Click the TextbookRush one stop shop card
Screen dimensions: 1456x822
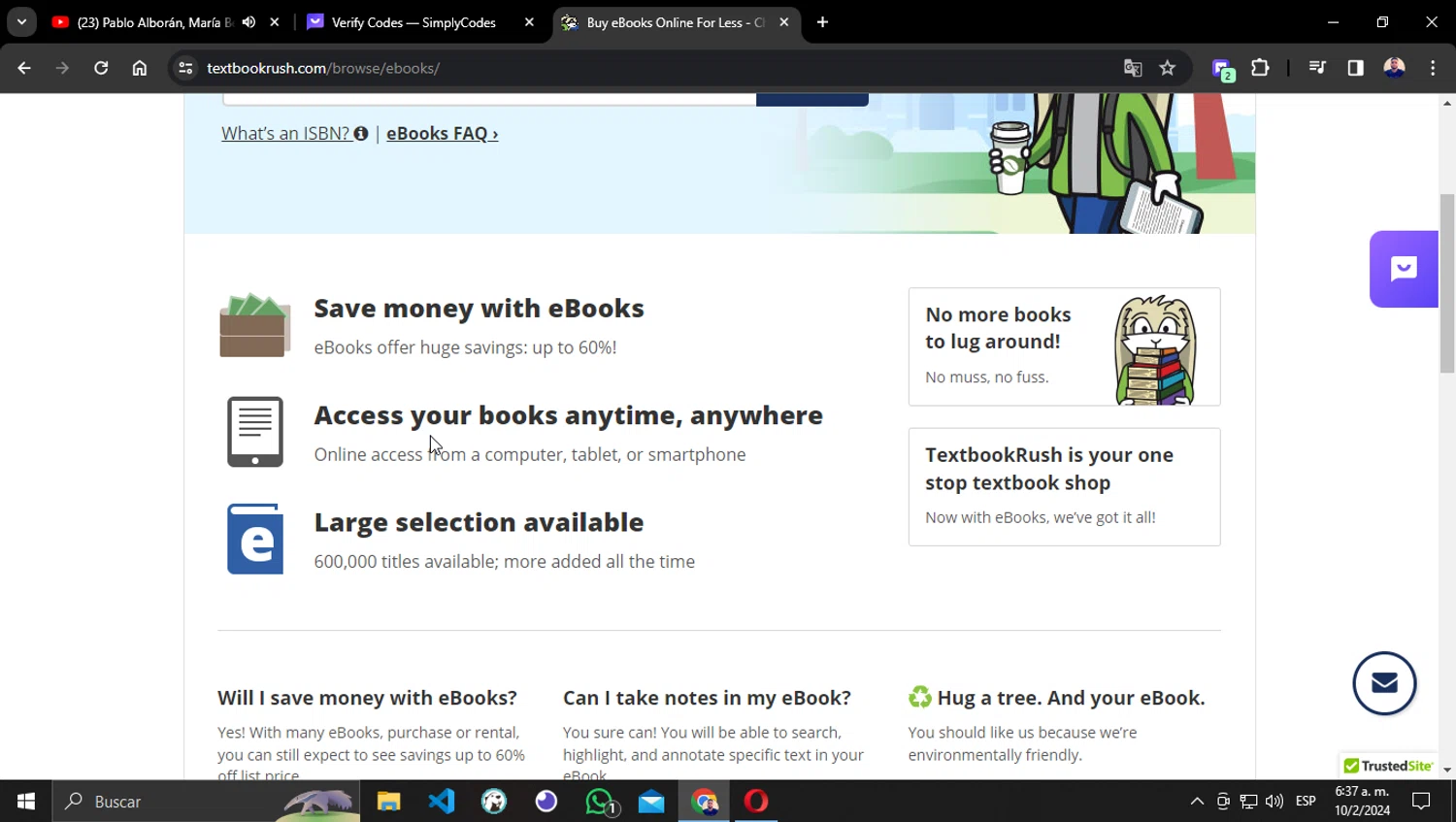[1064, 487]
